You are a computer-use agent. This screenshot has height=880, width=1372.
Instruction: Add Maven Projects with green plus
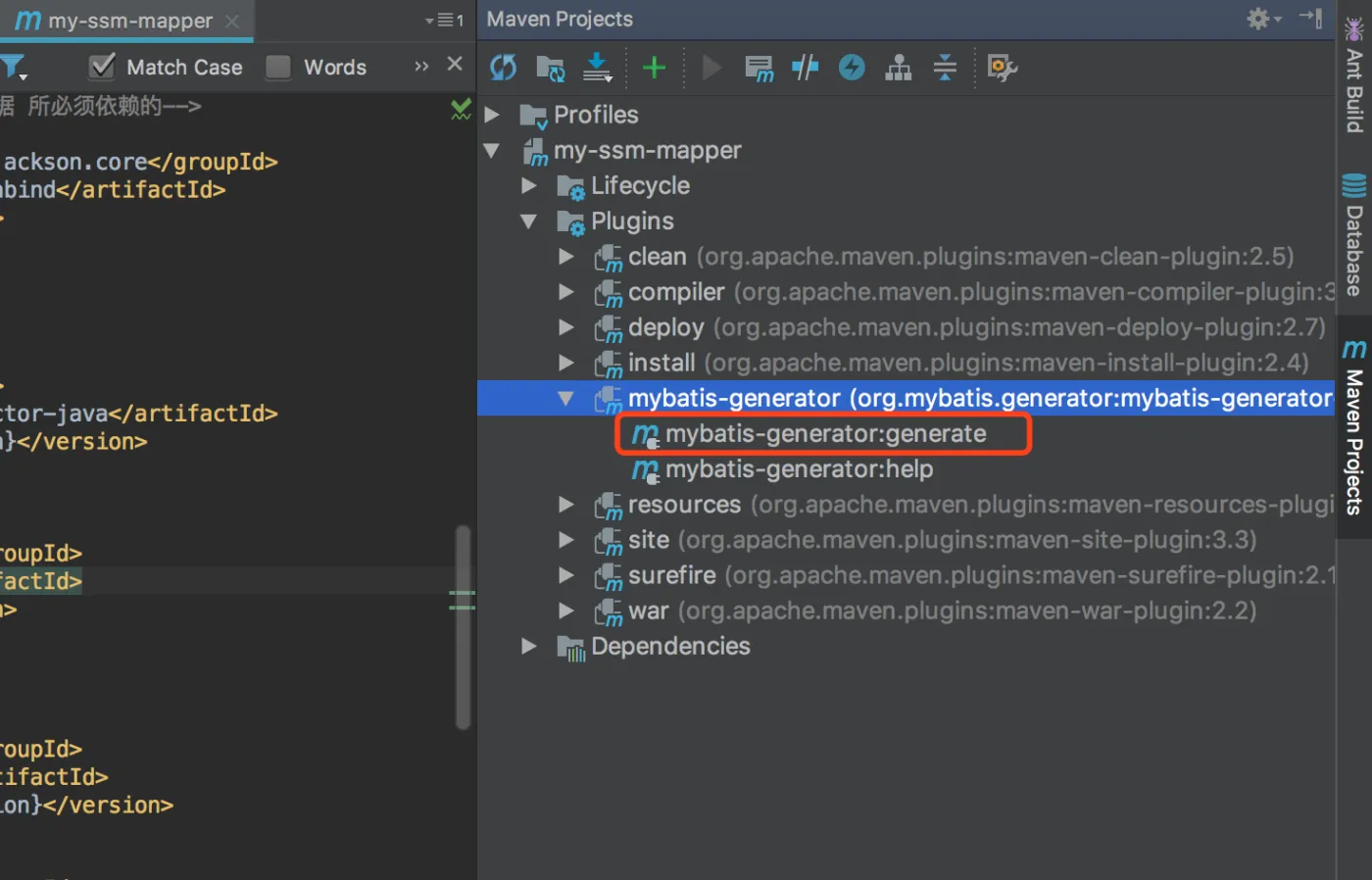point(654,68)
